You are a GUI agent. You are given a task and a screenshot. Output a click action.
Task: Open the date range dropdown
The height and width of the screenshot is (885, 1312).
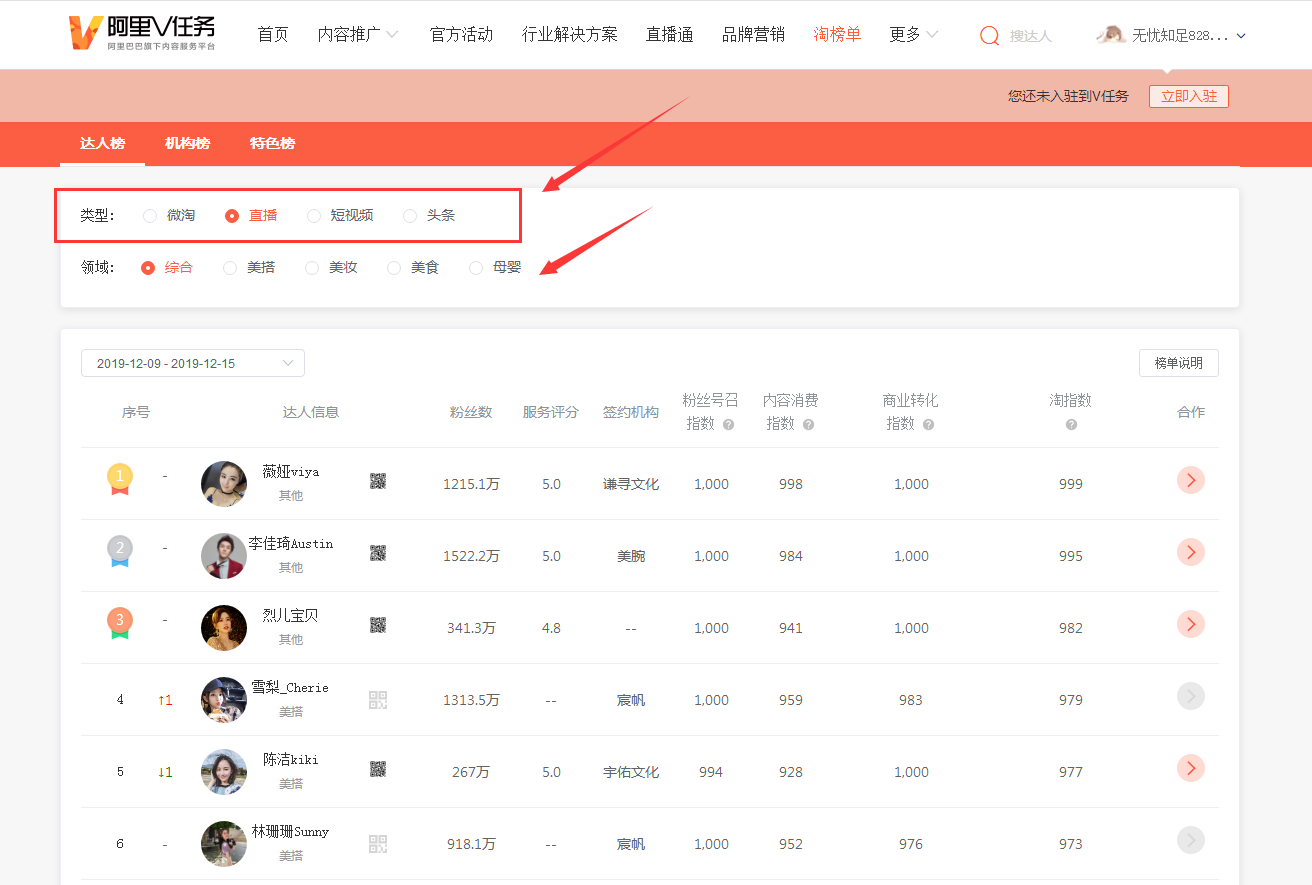click(x=193, y=363)
